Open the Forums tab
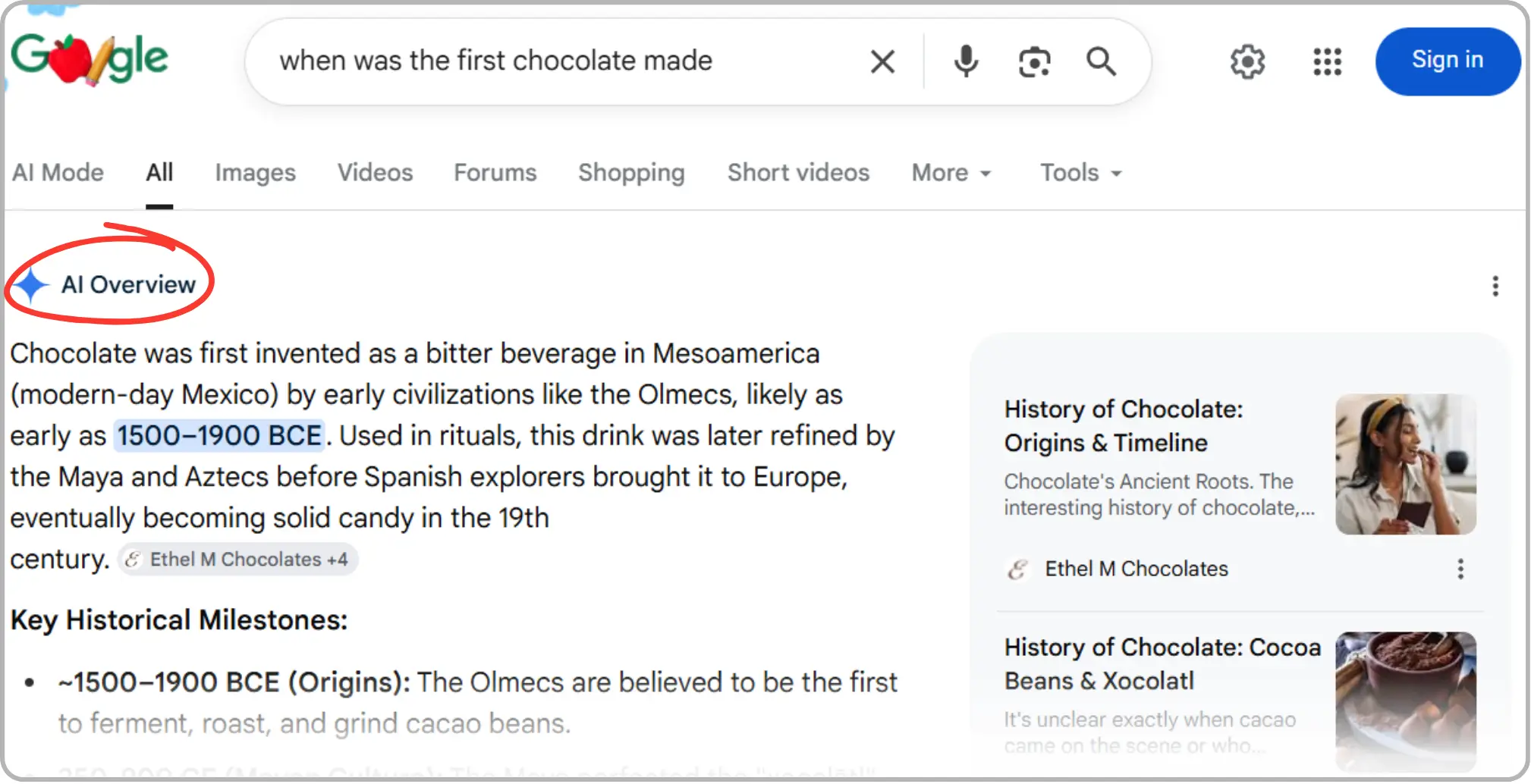 point(495,173)
